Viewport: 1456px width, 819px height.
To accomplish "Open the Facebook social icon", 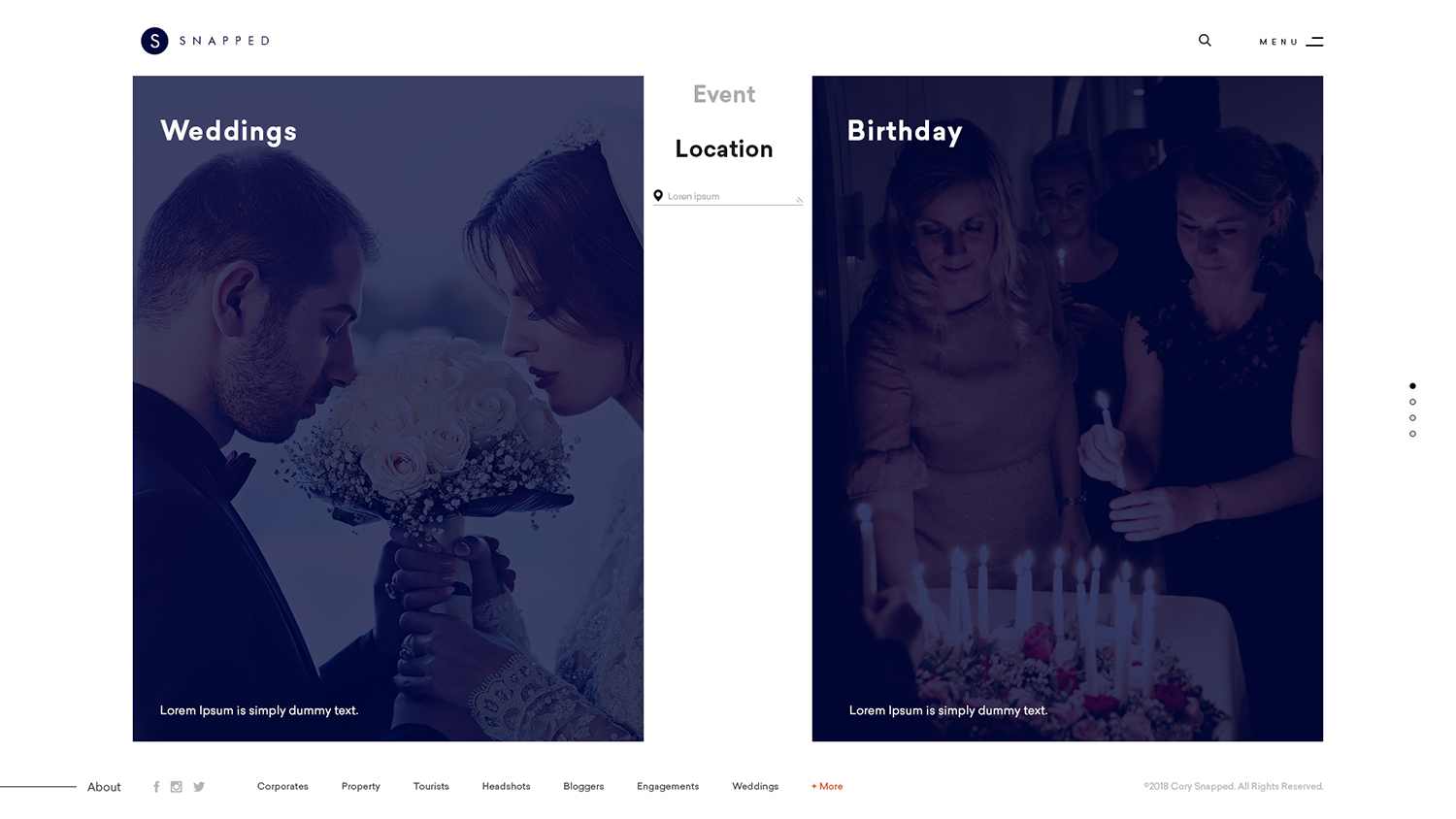I will (156, 787).
